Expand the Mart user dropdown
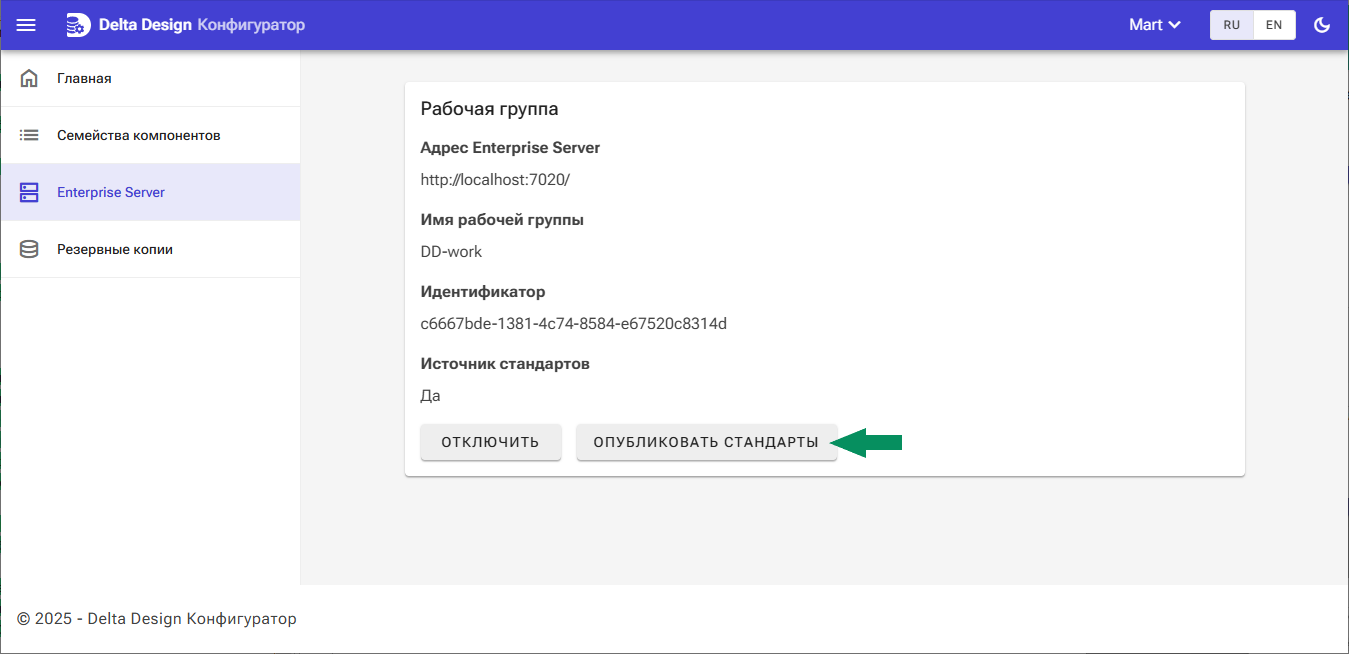1349x654 pixels. pos(1155,25)
